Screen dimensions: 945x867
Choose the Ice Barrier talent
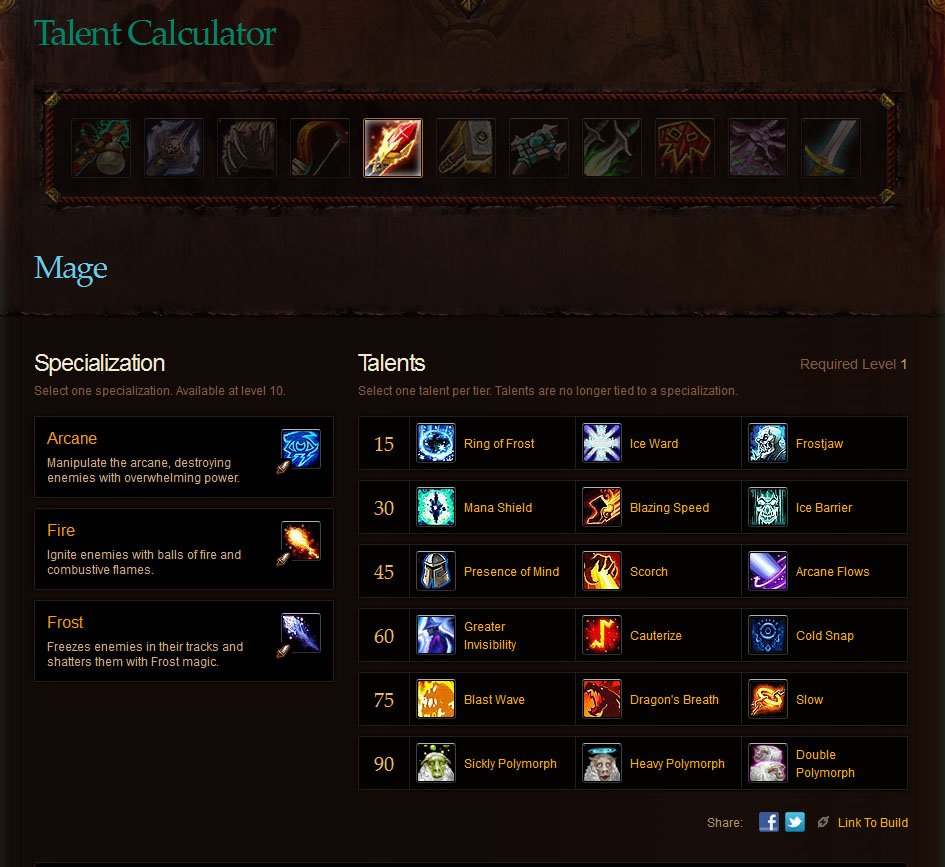pyautogui.click(x=824, y=507)
